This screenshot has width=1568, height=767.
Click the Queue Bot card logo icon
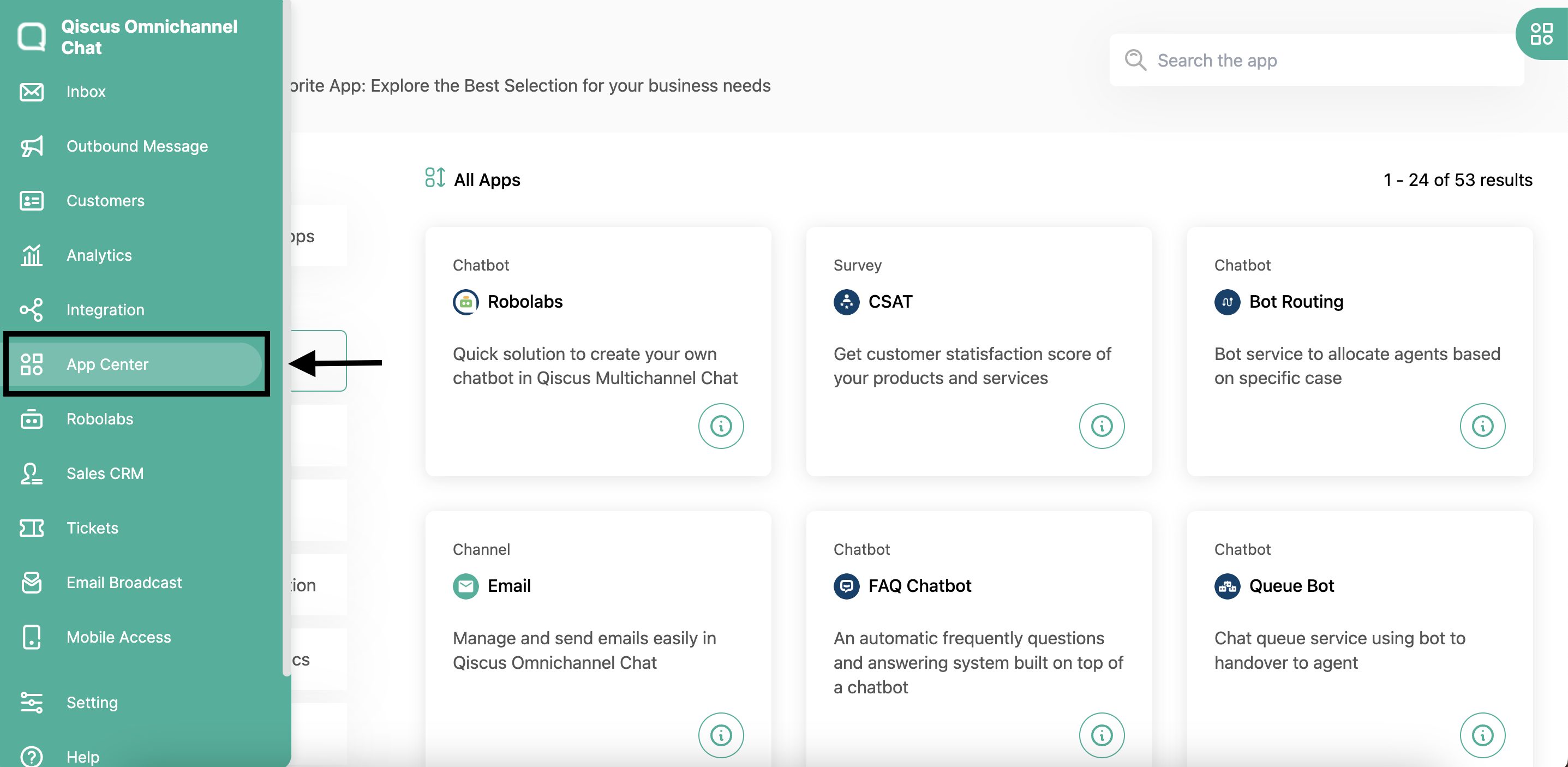tap(1228, 586)
